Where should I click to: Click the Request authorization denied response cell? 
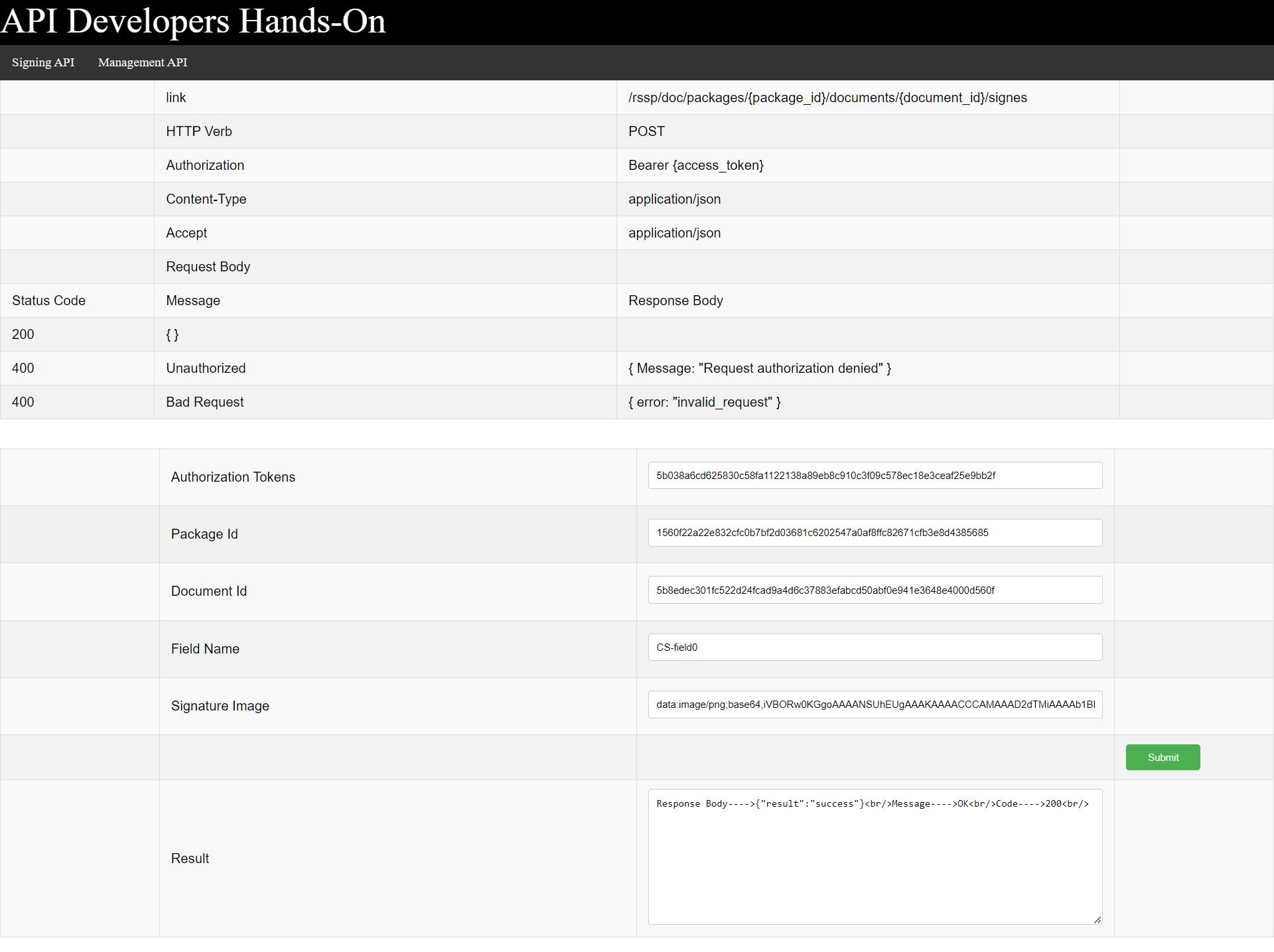(760, 368)
